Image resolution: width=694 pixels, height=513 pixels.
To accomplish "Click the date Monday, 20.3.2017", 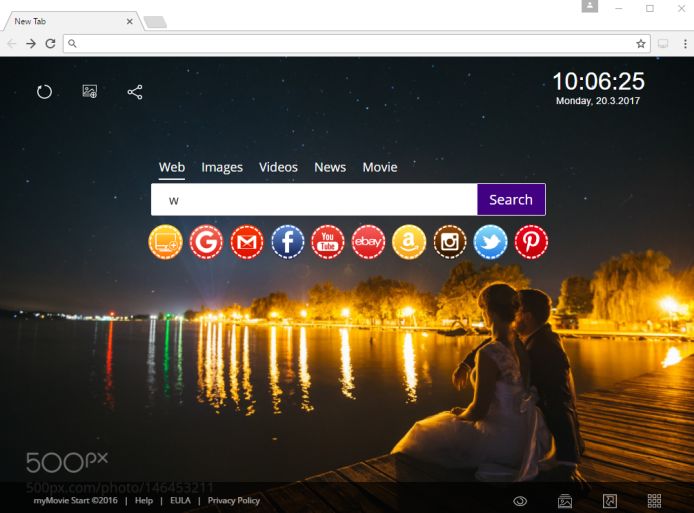I will [598, 101].
